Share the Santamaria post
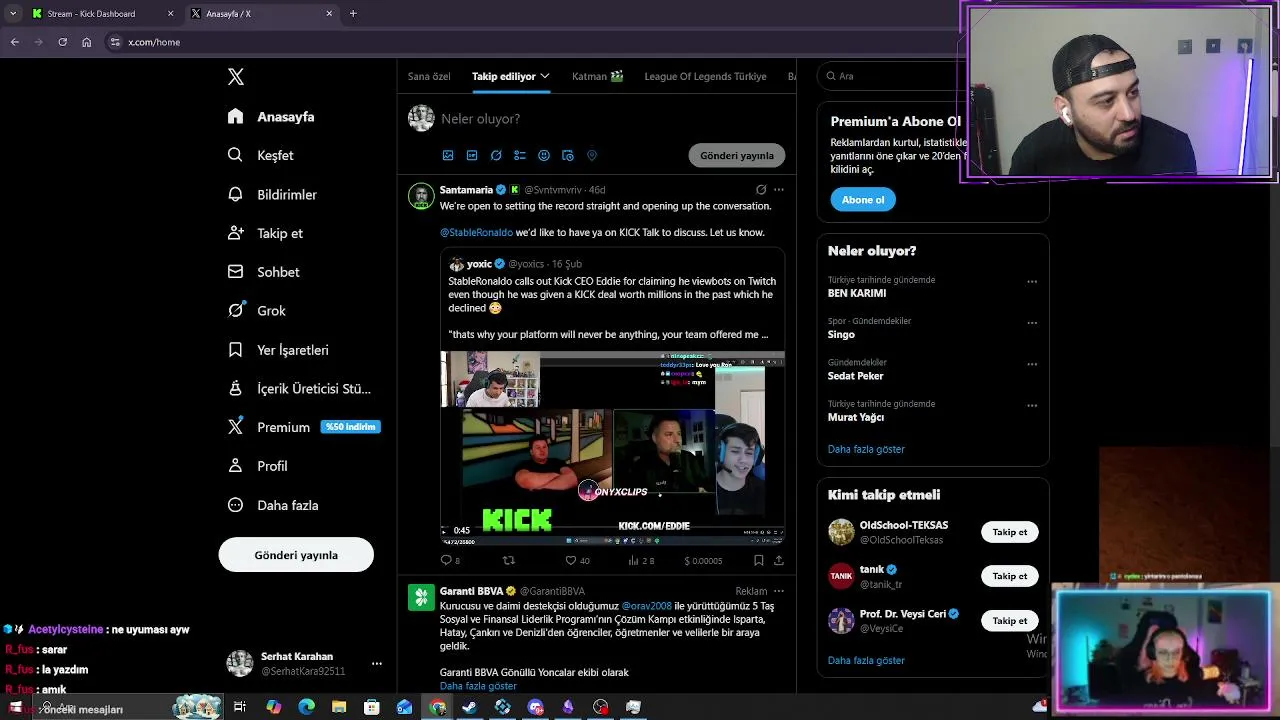 point(779,561)
